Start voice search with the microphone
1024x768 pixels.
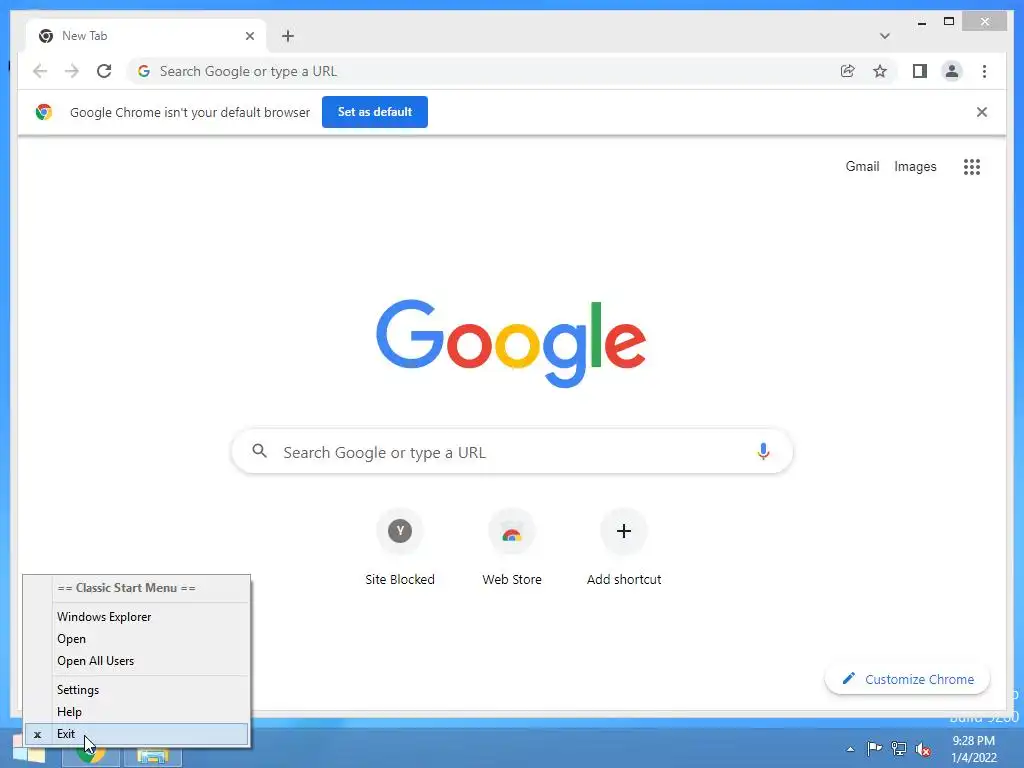pyautogui.click(x=763, y=451)
